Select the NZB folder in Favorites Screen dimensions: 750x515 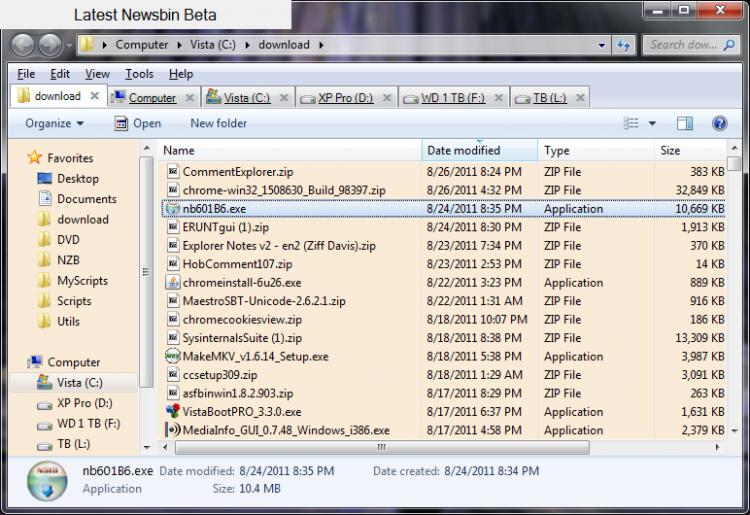tap(68, 260)
